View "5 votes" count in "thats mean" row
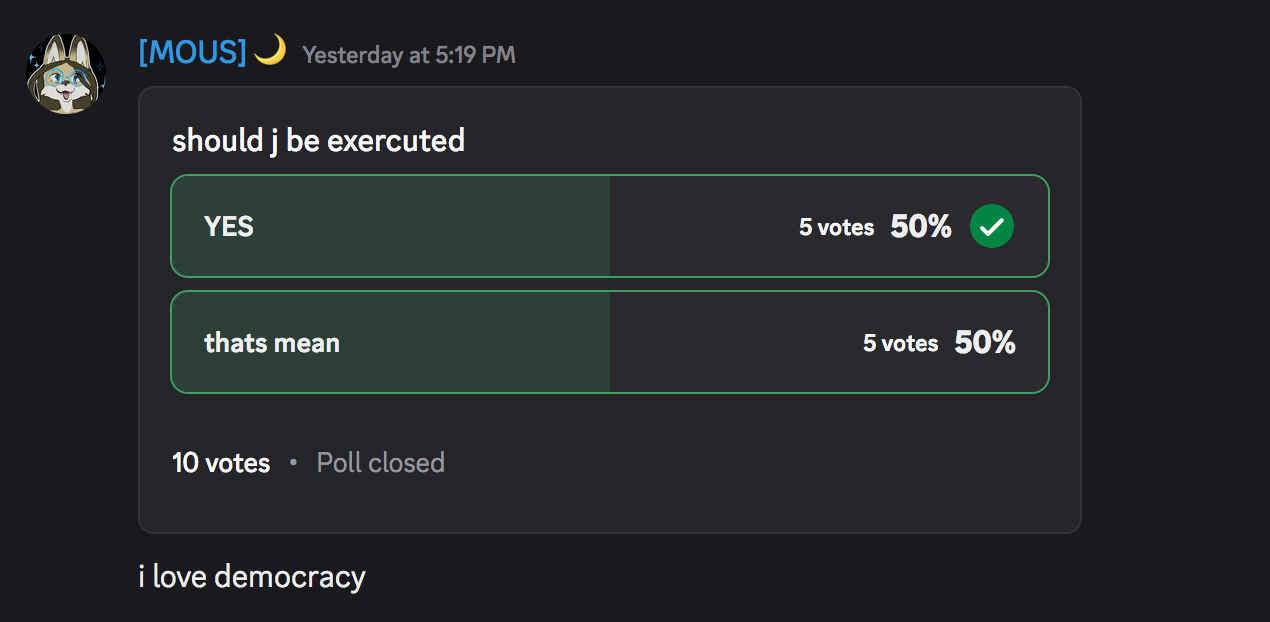This screenshot has height=622, width=1270. pyautogui.click(x=900, y=343)
